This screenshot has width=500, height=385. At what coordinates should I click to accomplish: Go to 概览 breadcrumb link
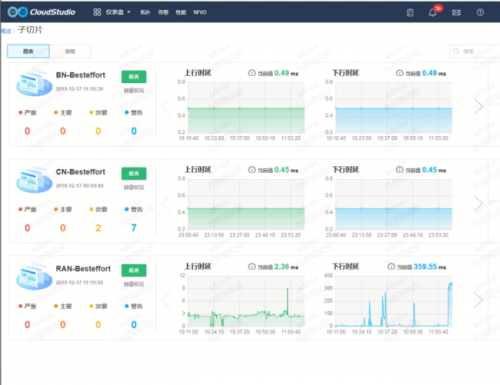tap(6, 31)
